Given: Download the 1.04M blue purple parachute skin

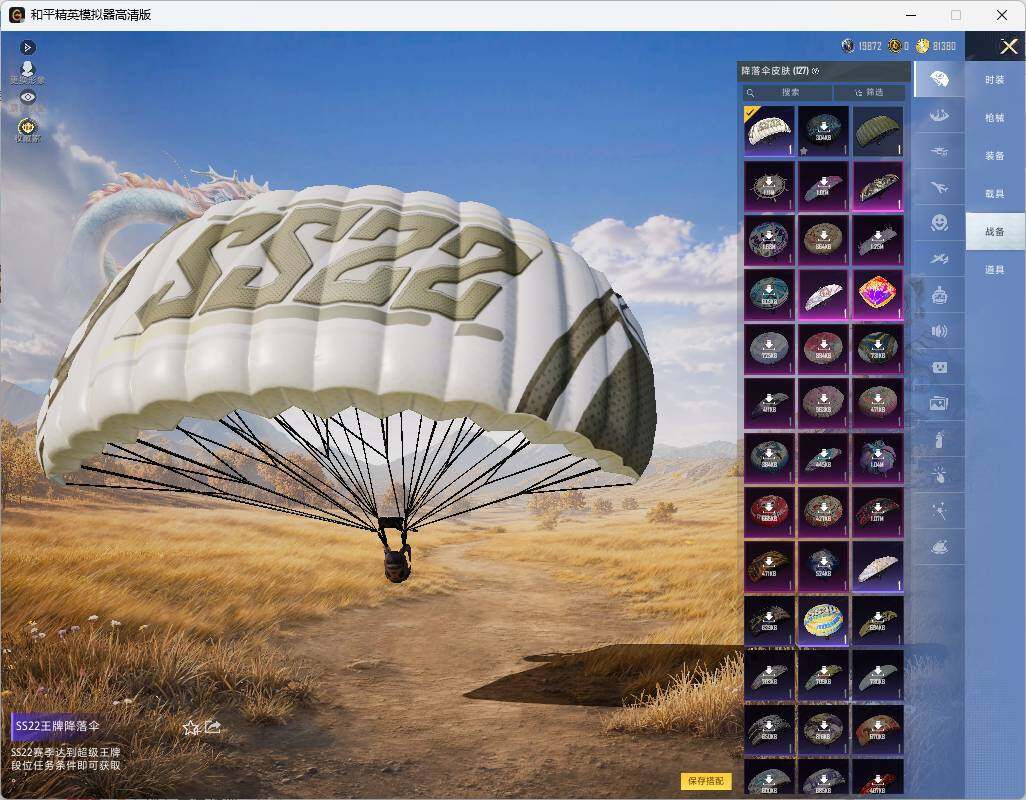Looking at the screenshot, I should pos(877,457).
